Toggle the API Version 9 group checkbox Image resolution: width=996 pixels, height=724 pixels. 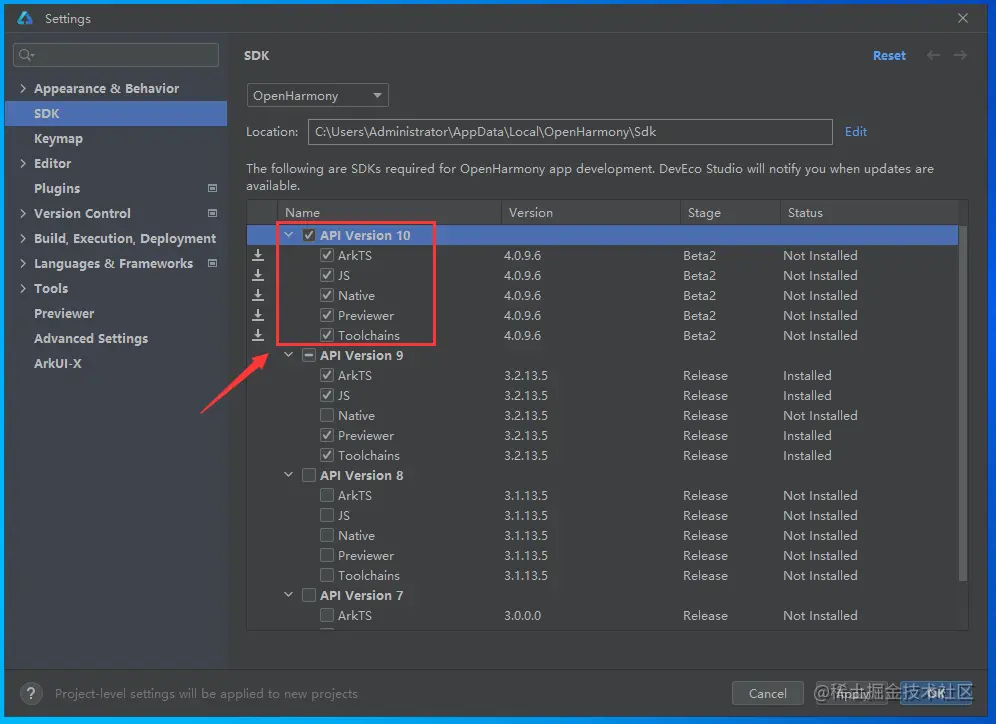tap(309, 355)
